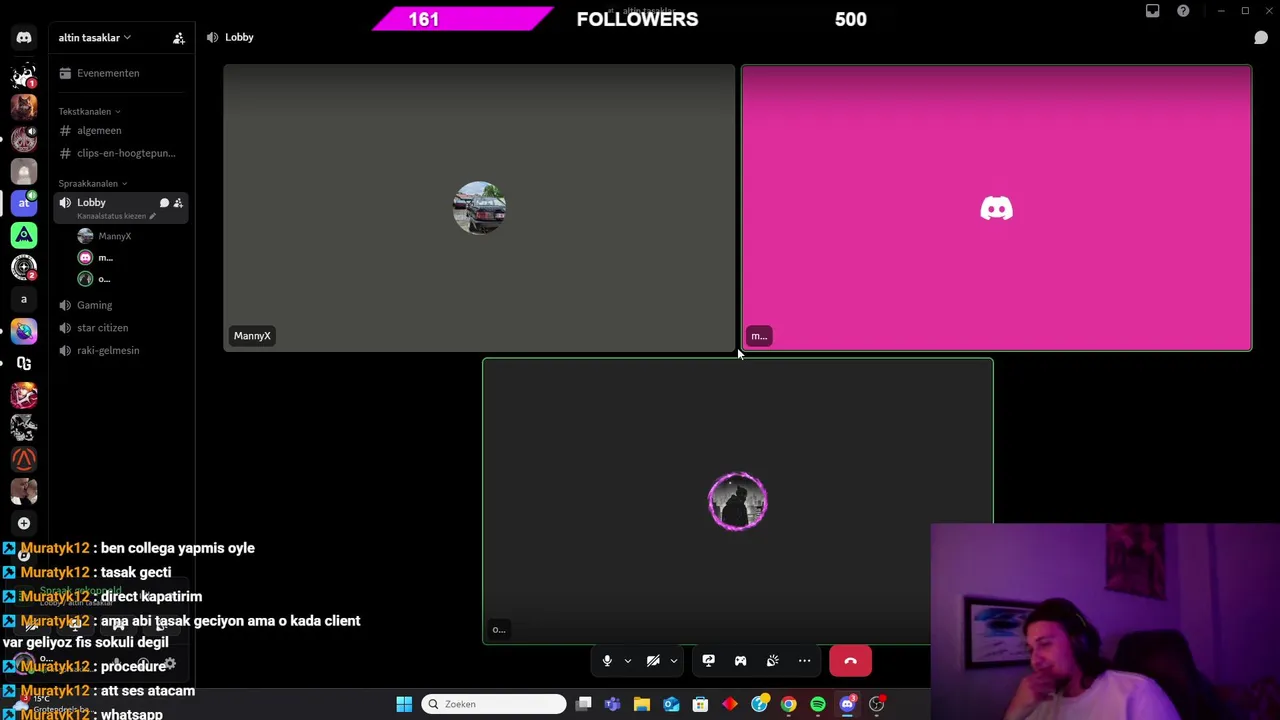Open the algemeen text channel

coord(121,130)
